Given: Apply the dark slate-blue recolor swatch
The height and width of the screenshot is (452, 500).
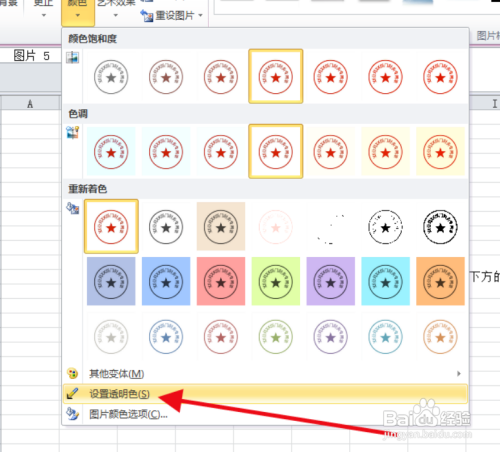Looking at the screenshot, I should pyautogui.click(x=111, y=281).
